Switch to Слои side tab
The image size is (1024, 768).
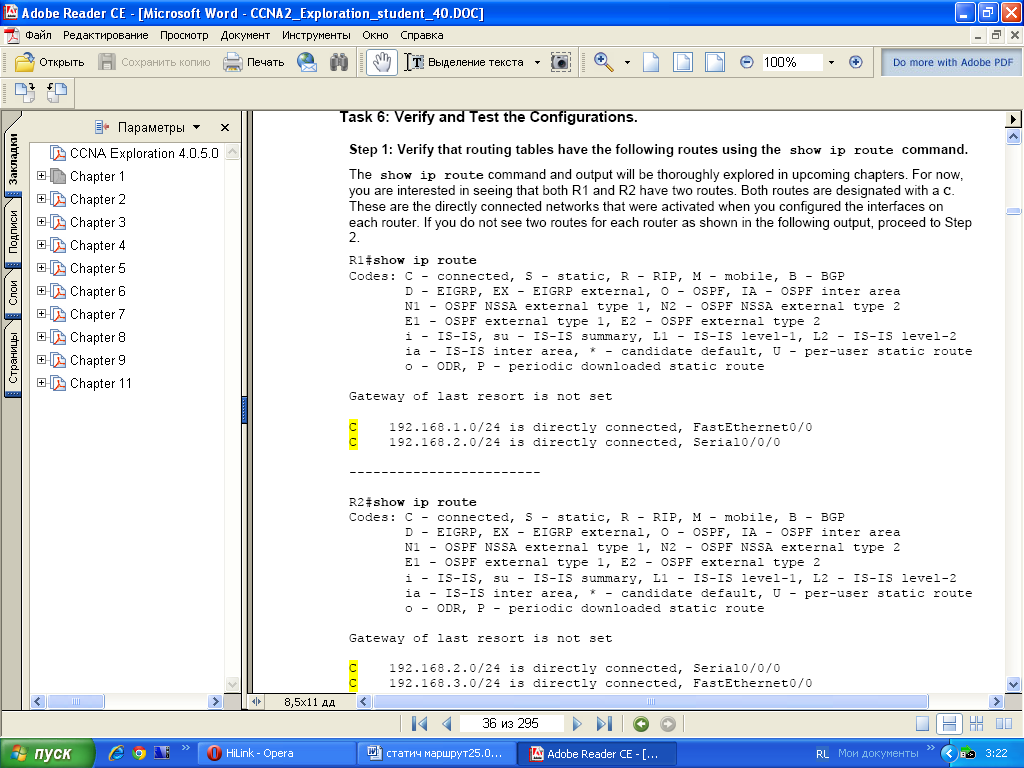tap(13, 293)
